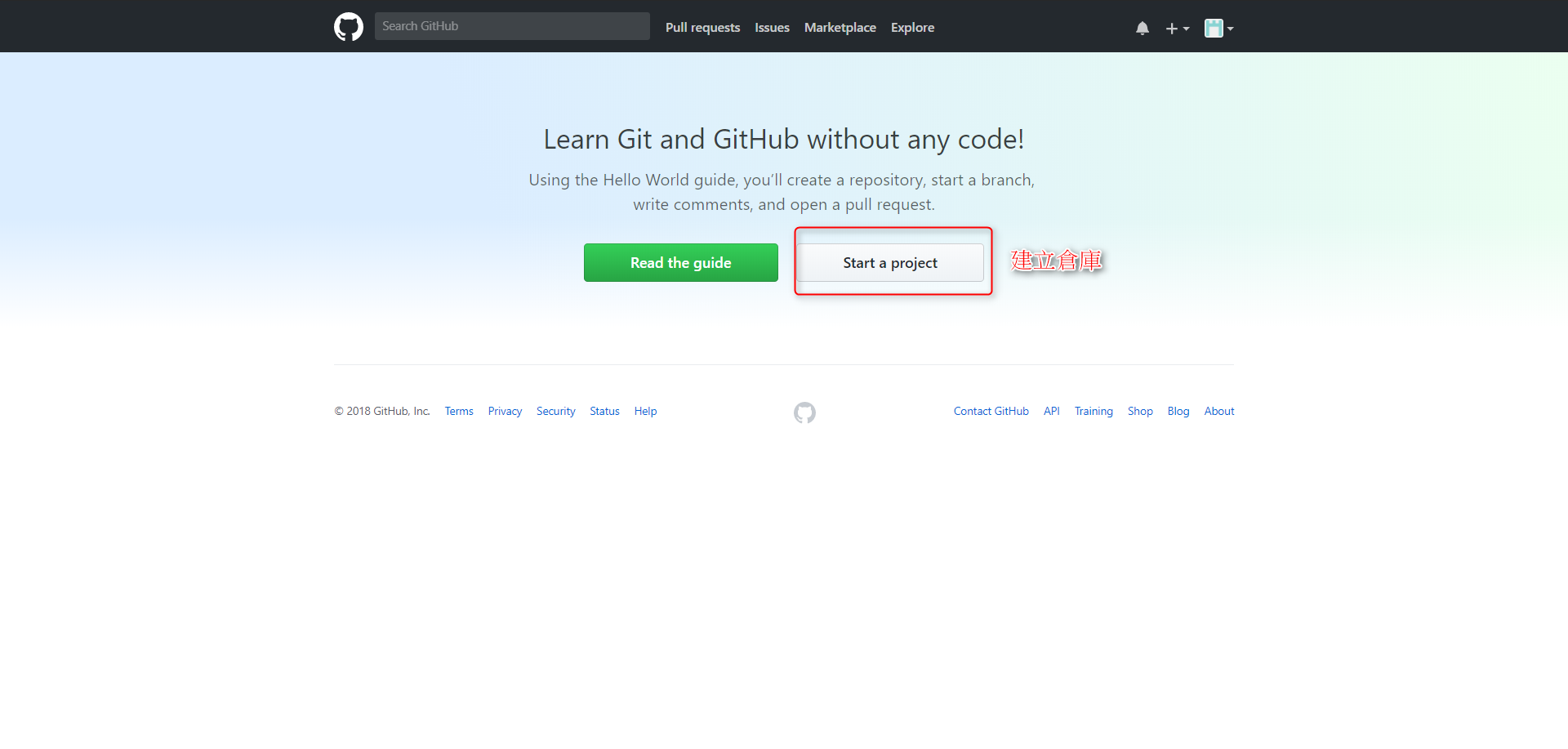This screenshot has height=749, width=1568.
Task: Open the Help footer link
Action: pyautogui.click(x=645, y=411)
